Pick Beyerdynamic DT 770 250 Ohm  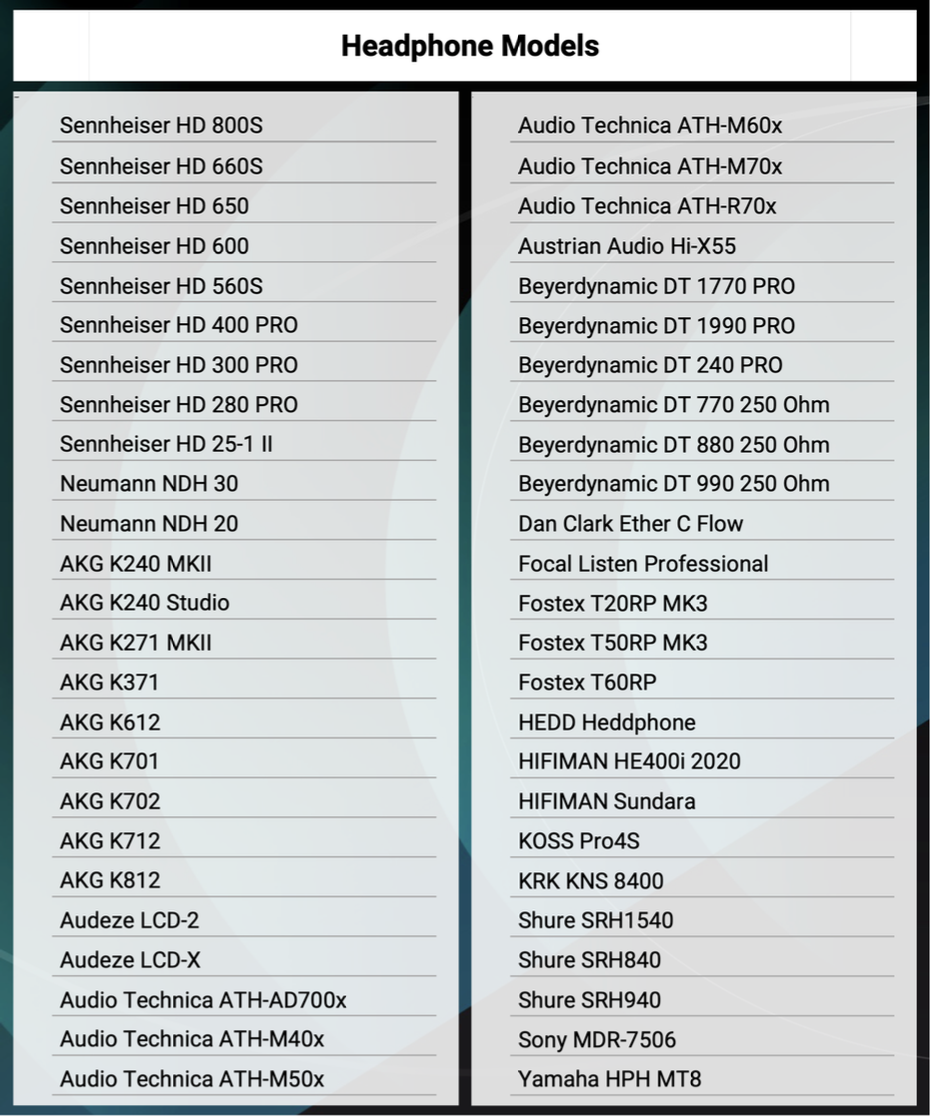(x=673, y=405)
